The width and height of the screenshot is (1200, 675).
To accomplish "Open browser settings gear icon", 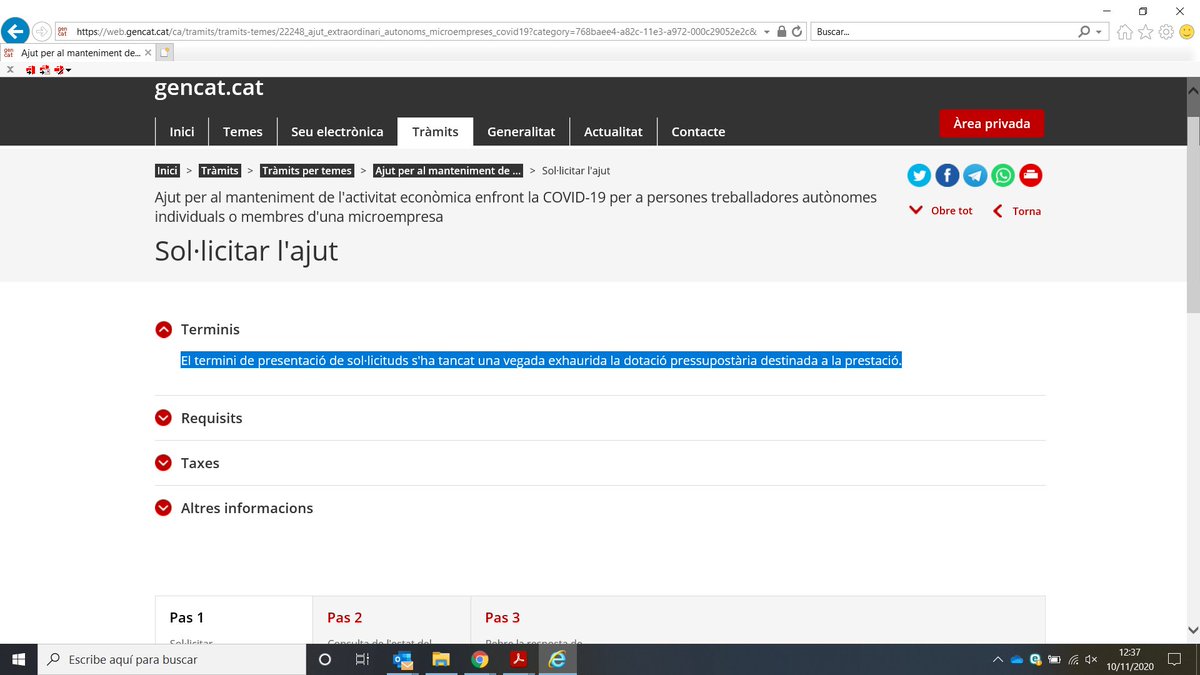I will tap(1166, 32).
